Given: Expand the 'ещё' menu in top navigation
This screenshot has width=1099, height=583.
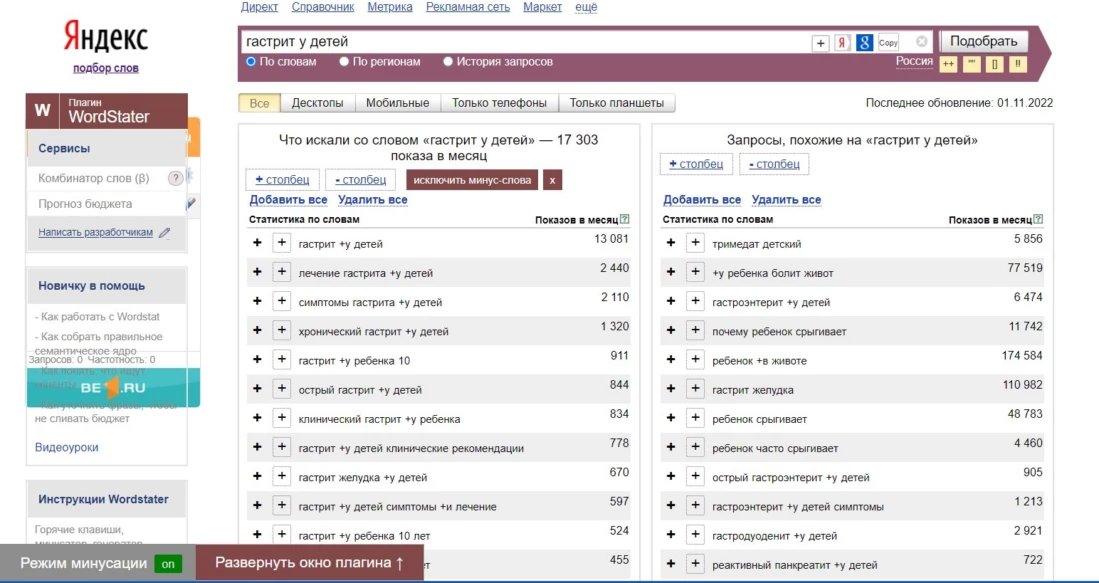Looking at the screenshot, I should coord(586,7).
